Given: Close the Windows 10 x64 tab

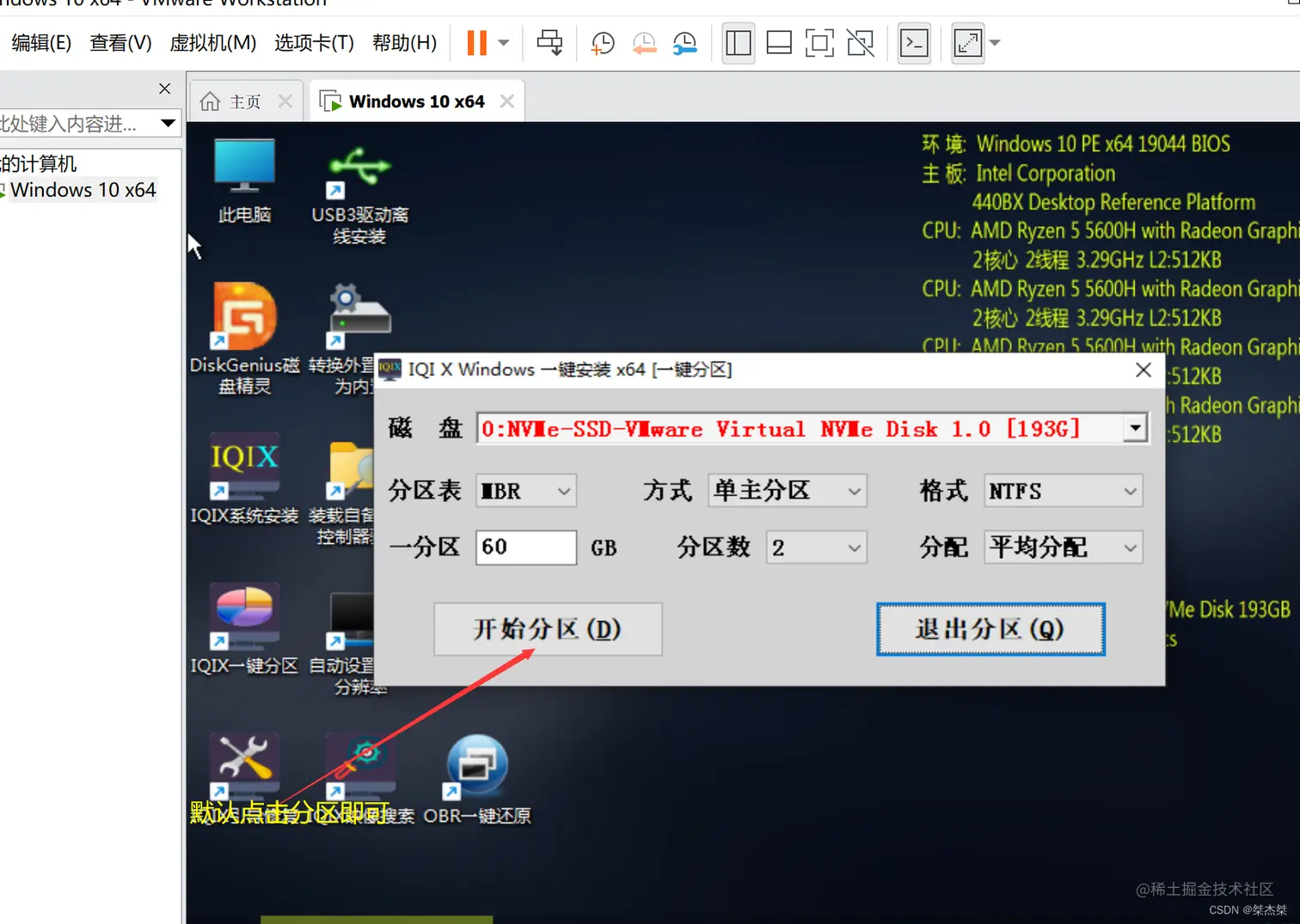Looking at the screenshot, I should pos(507,101).
